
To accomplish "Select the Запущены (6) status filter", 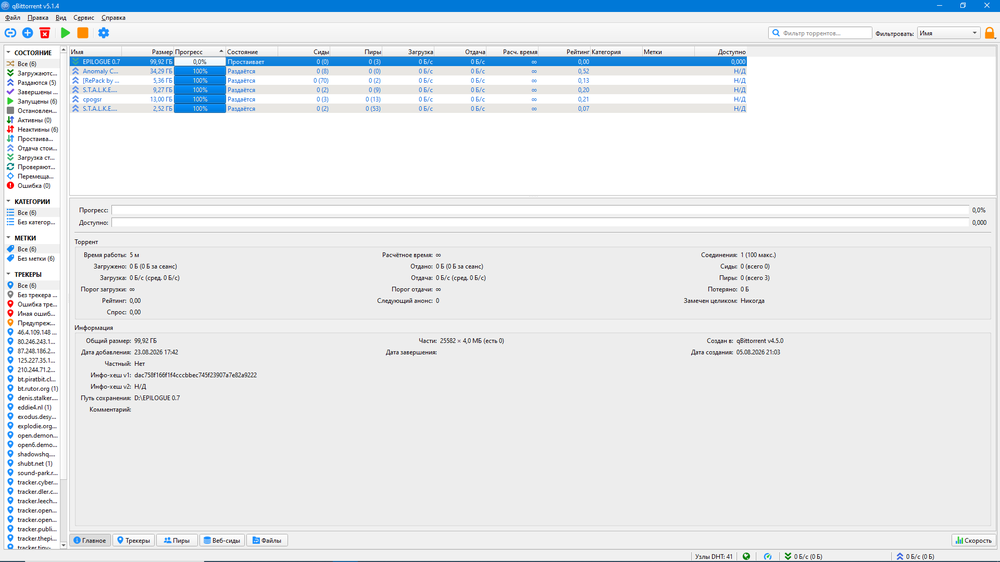I will click(32, 101).
